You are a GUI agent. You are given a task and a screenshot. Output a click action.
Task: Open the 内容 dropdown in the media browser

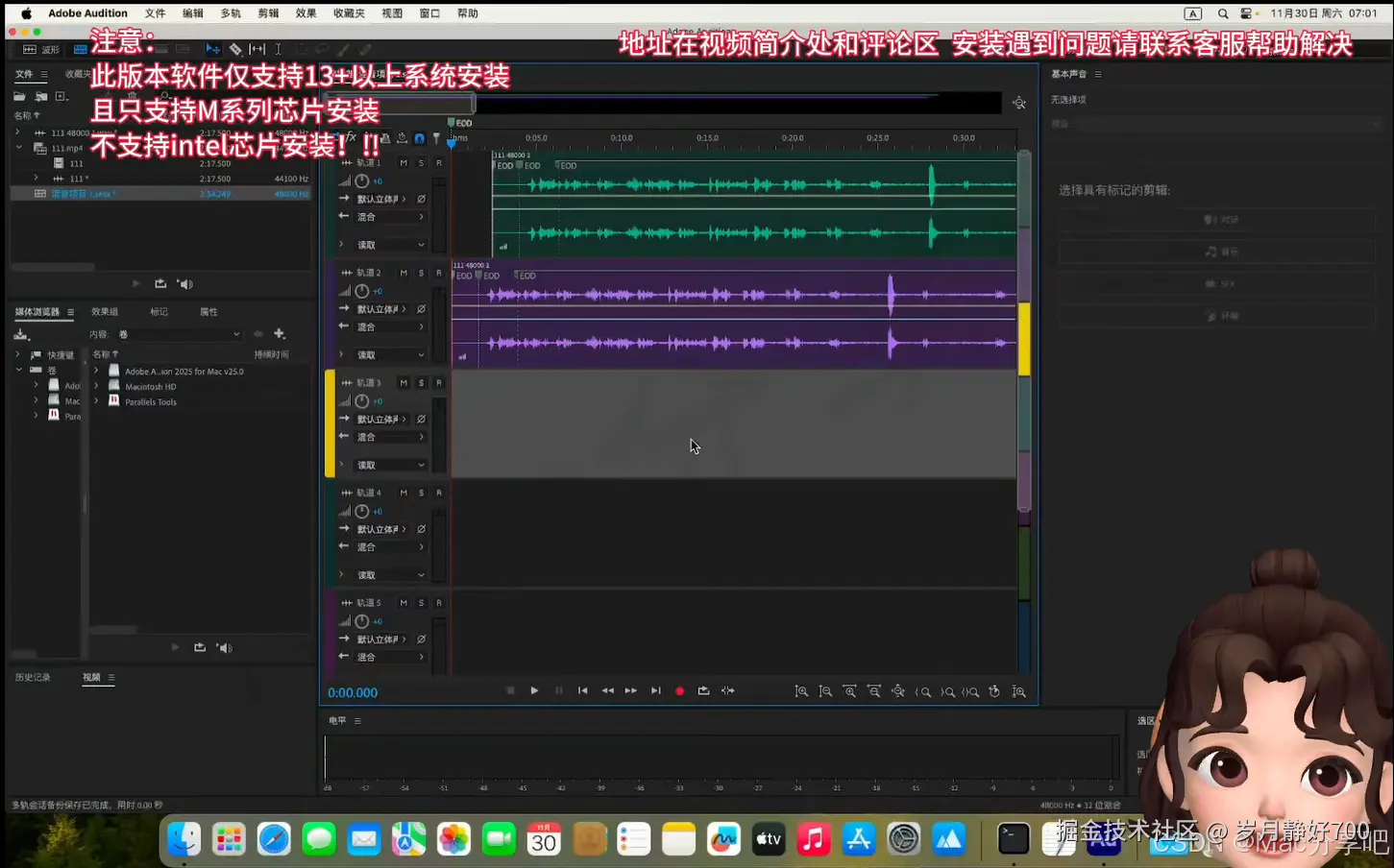(x=181, y=333)
